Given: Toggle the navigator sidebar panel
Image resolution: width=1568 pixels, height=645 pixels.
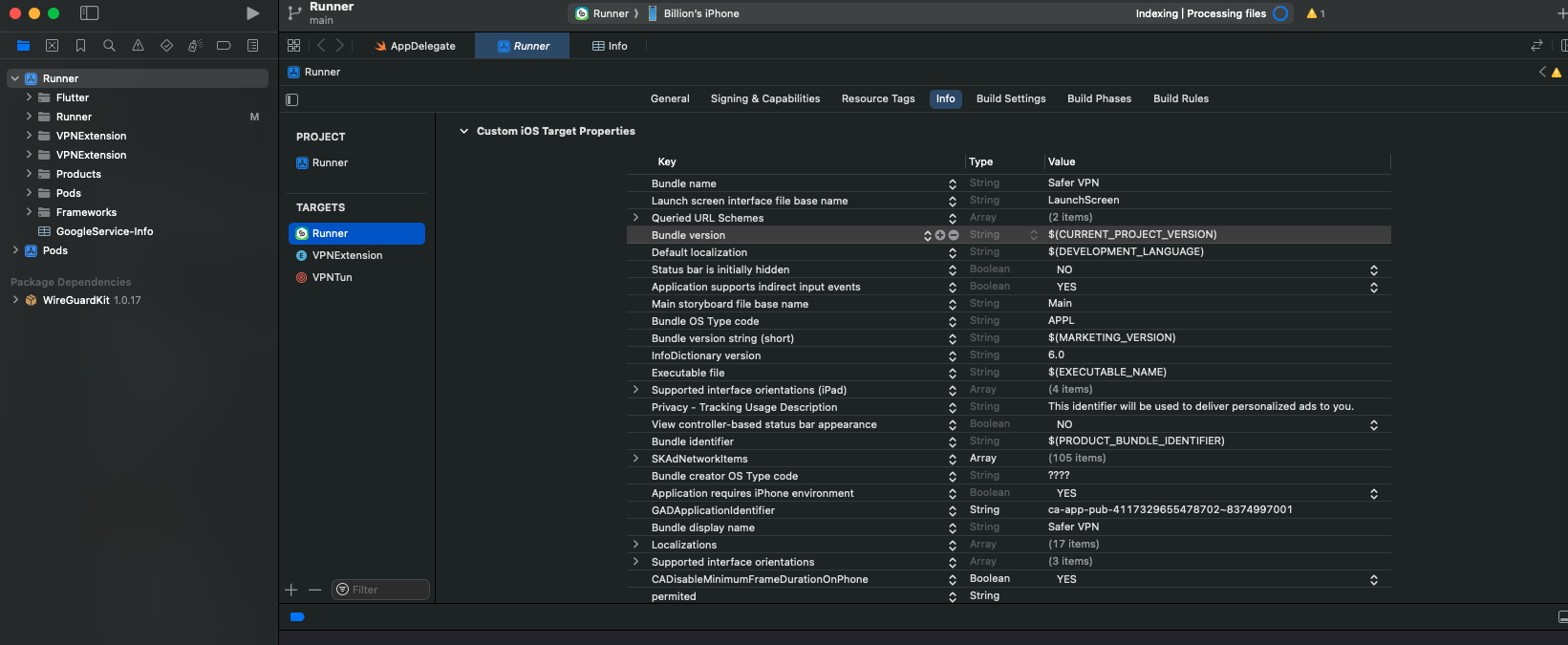Looking at the screenshot, I should (89, 13).
